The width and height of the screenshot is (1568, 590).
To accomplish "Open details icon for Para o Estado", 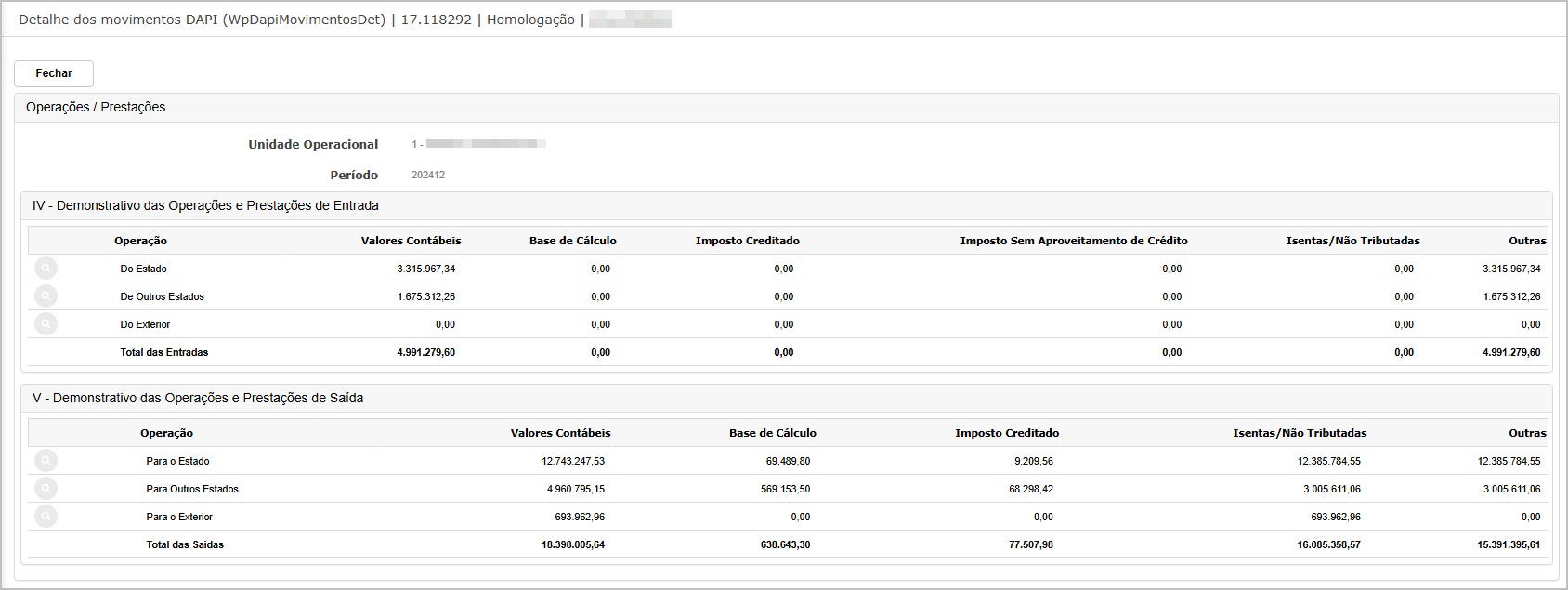I will click(x=46, y=461).
